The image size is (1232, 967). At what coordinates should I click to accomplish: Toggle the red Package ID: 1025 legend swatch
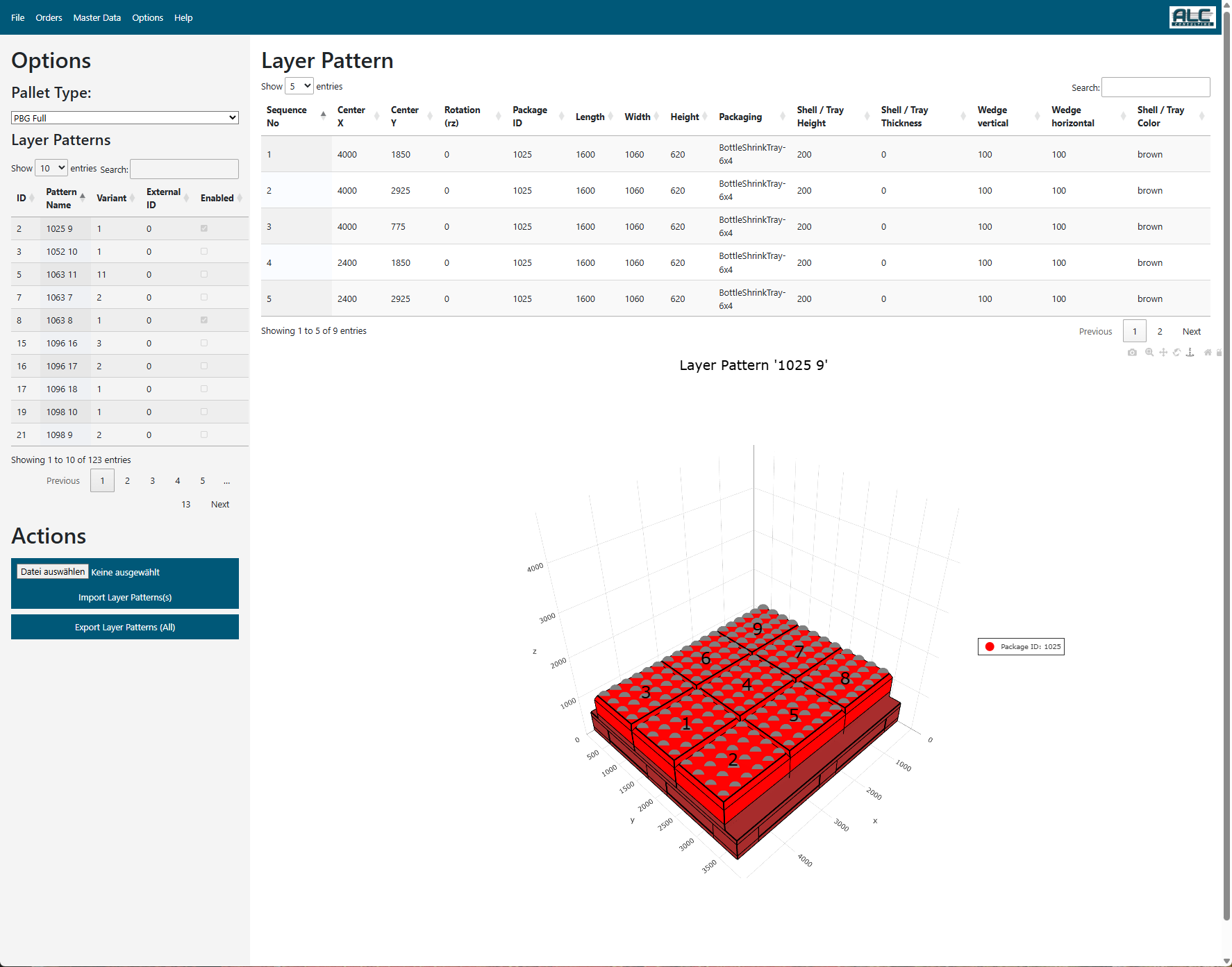(990, 646)
